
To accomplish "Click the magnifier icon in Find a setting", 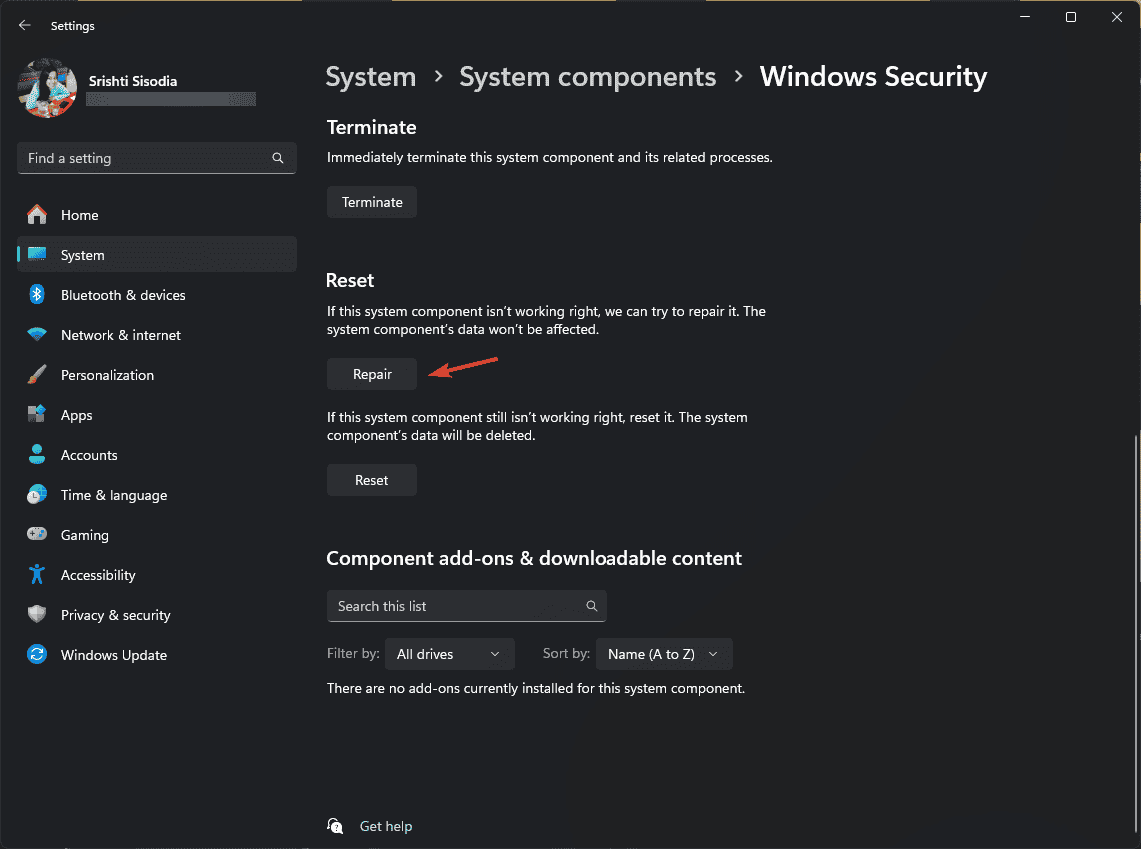I will (x=277, y=158).
